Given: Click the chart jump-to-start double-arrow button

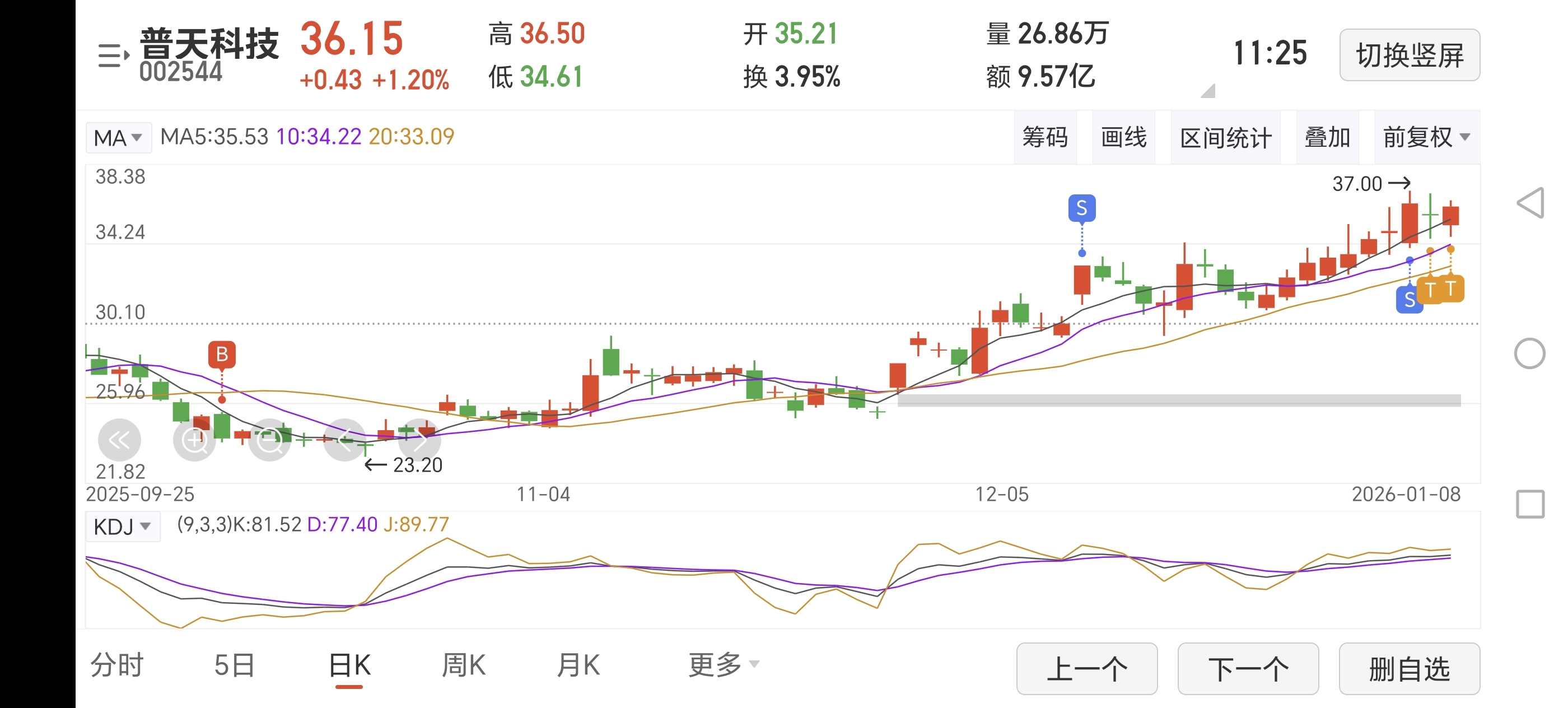Looking at the screenshot, I should tap(119, 440).
